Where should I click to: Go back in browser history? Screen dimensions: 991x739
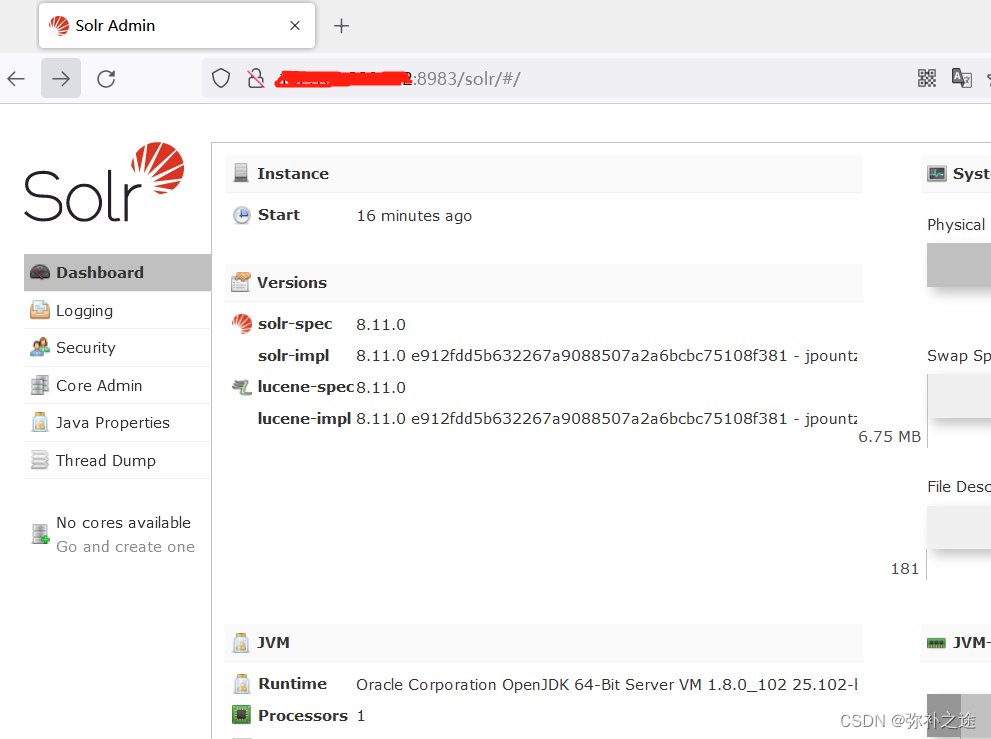[16, 78]
